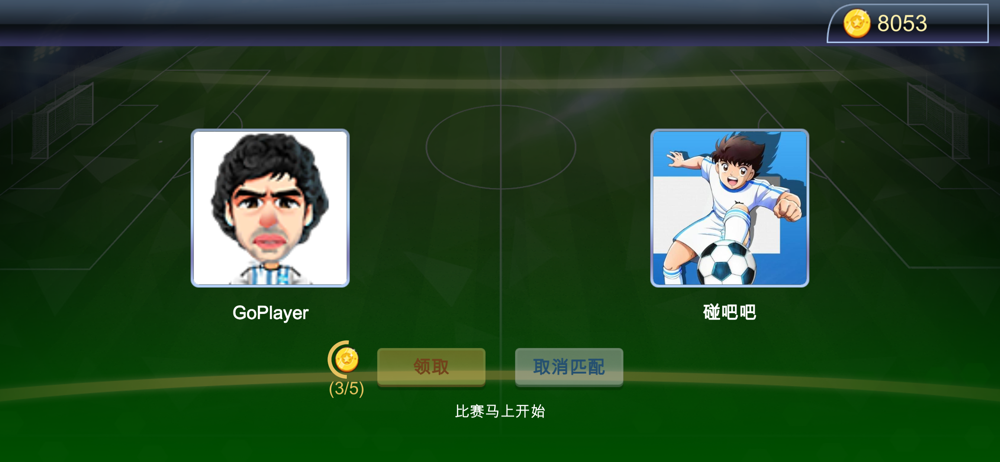Click the striped jersey on GoPlayer's avatar

[x=270, y=276]
